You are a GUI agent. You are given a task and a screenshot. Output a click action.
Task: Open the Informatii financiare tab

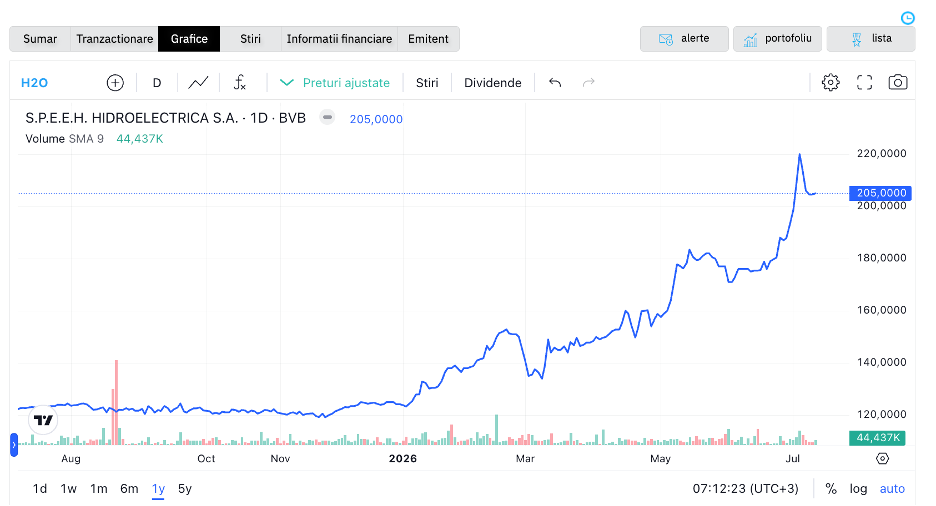[339, 39]
